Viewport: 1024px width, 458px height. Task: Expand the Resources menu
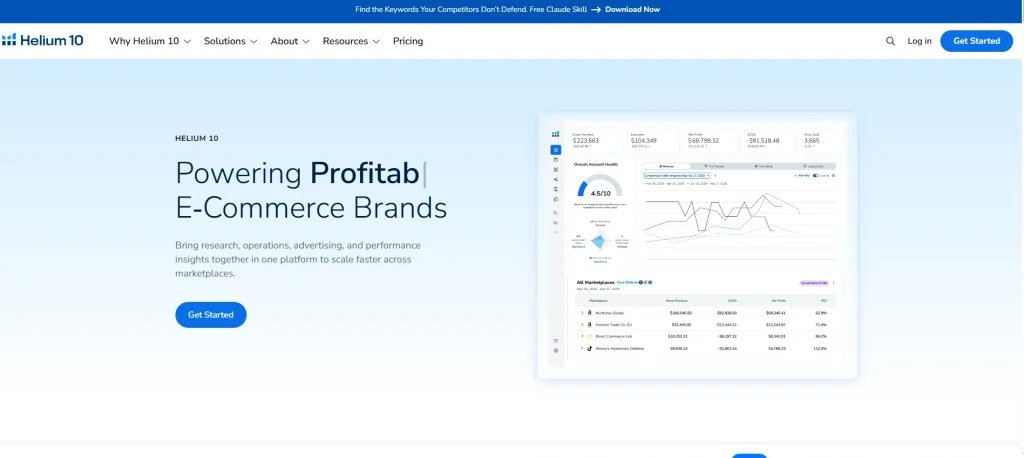pyautogui.click(x=351, y=41)
